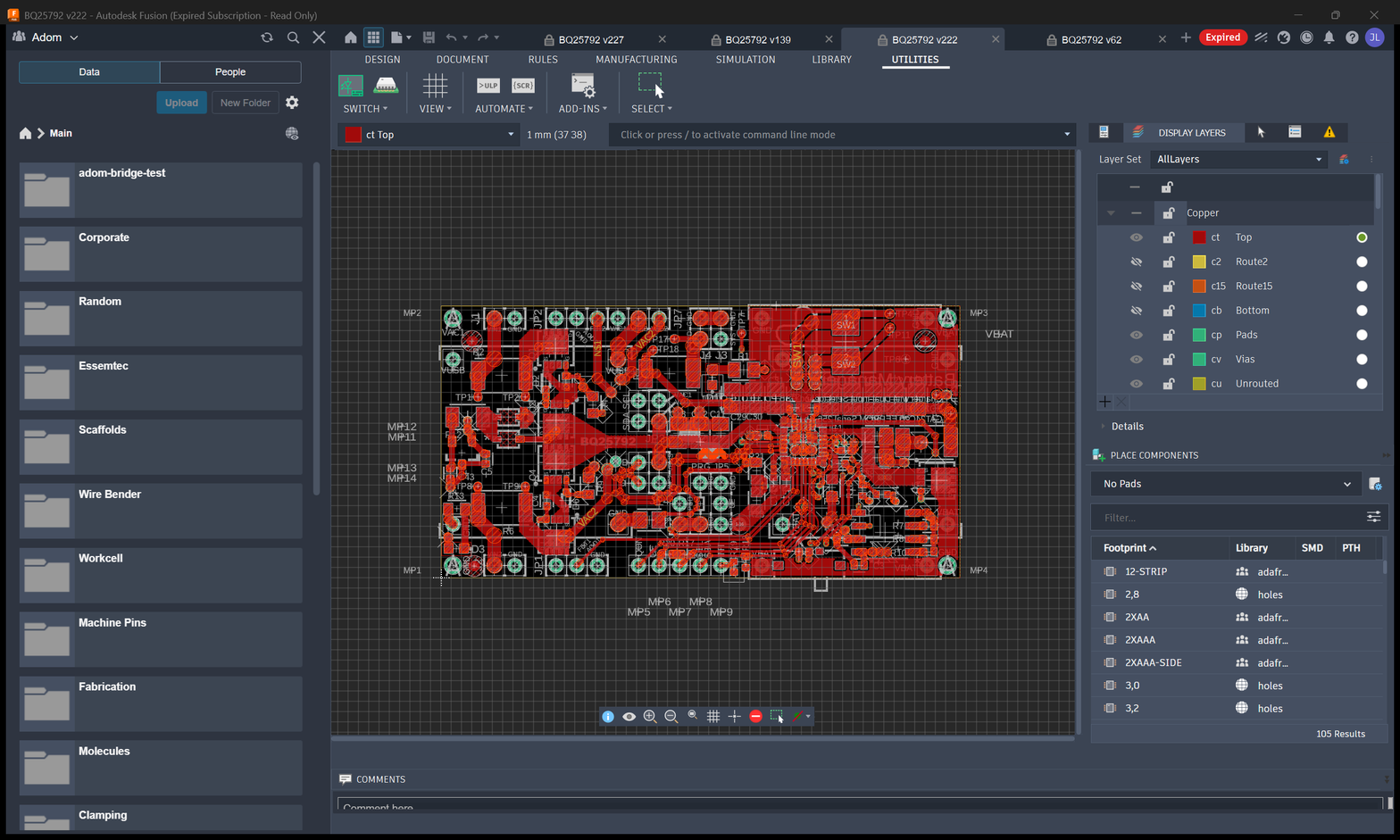
Task: Open the Essemtec folder
Action: click(x=161, y=382)
